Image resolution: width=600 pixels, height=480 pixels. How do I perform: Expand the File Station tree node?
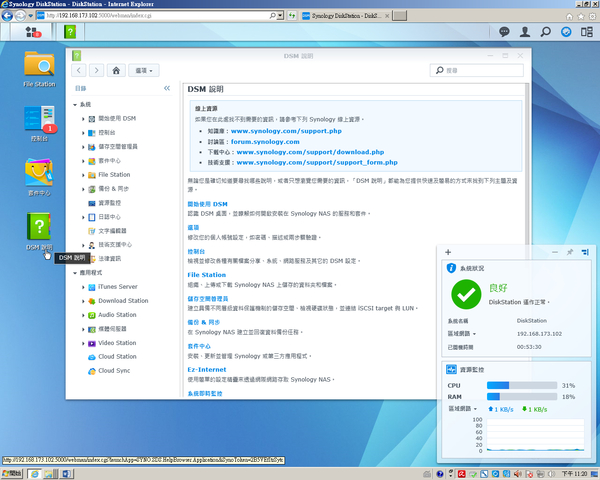85,174
